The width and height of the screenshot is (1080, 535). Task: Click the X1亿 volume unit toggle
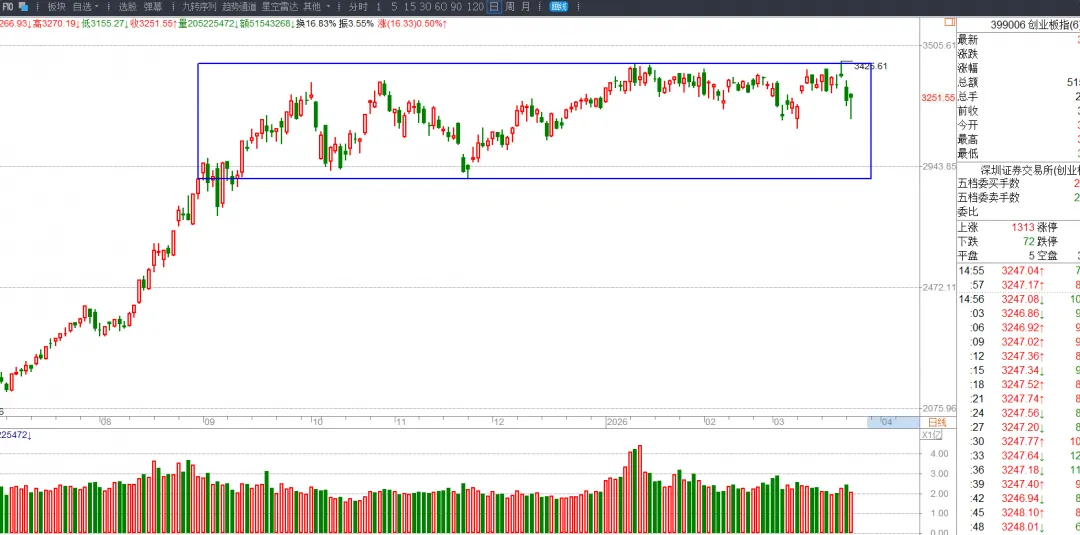(x=931, y=435)
